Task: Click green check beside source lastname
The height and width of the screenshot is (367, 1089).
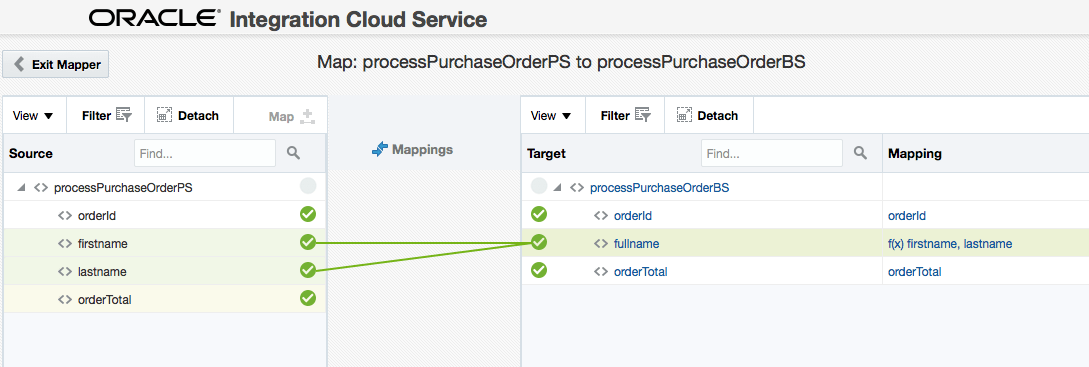Action: pyautogui.click(x=308, y=270)
